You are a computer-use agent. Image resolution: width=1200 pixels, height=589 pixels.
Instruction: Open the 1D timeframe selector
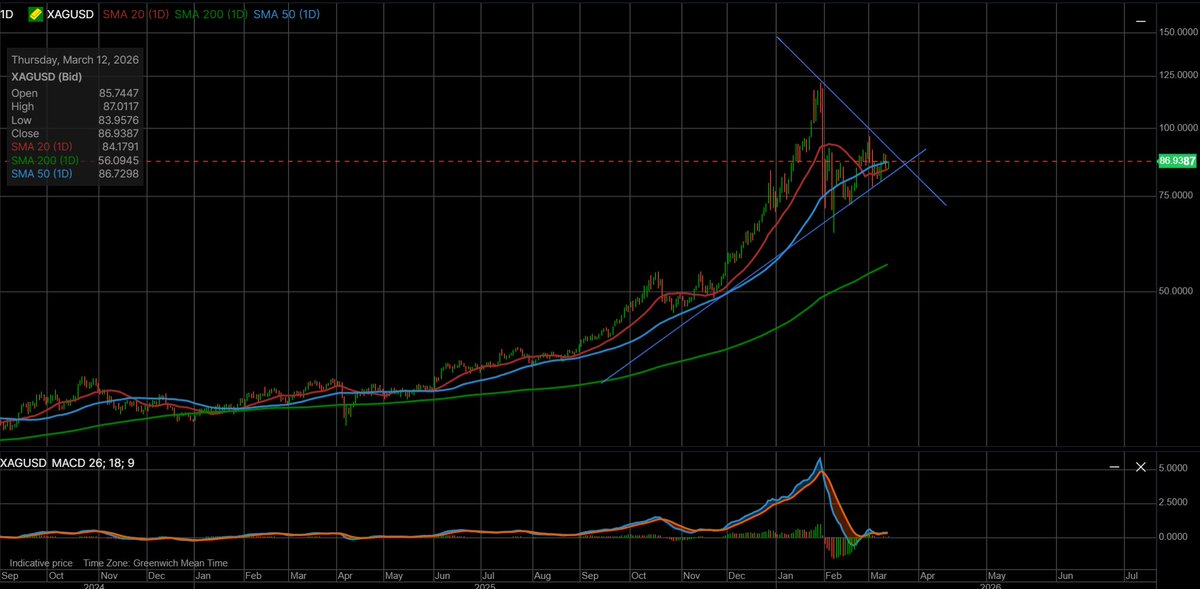point(7,15)
